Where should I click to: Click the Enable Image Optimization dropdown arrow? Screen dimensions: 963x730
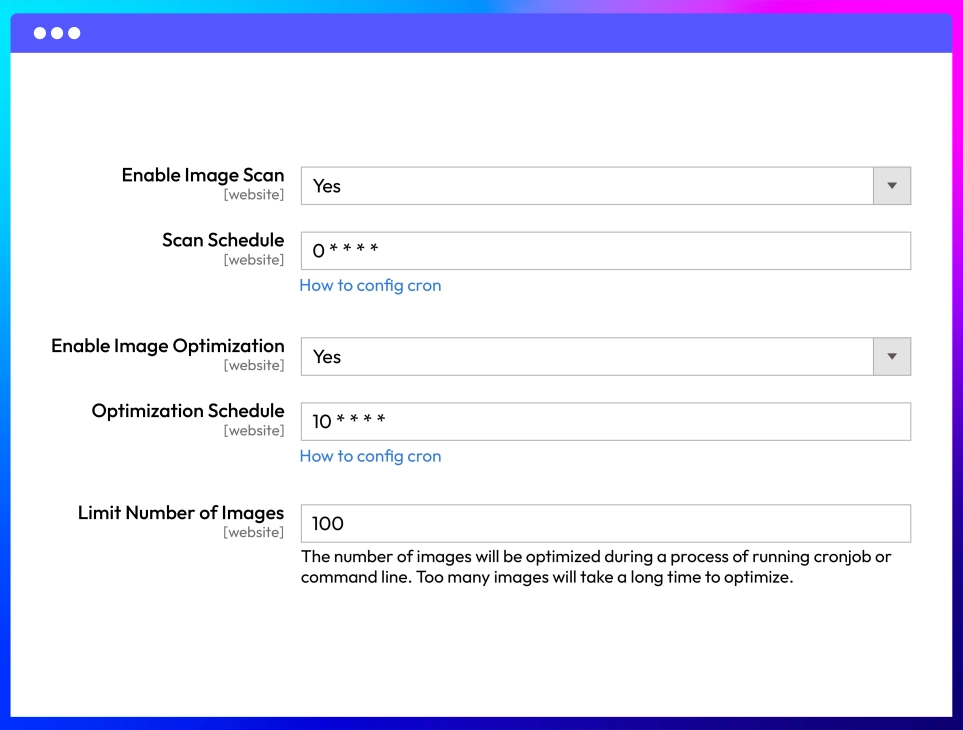tap(892, 357)
